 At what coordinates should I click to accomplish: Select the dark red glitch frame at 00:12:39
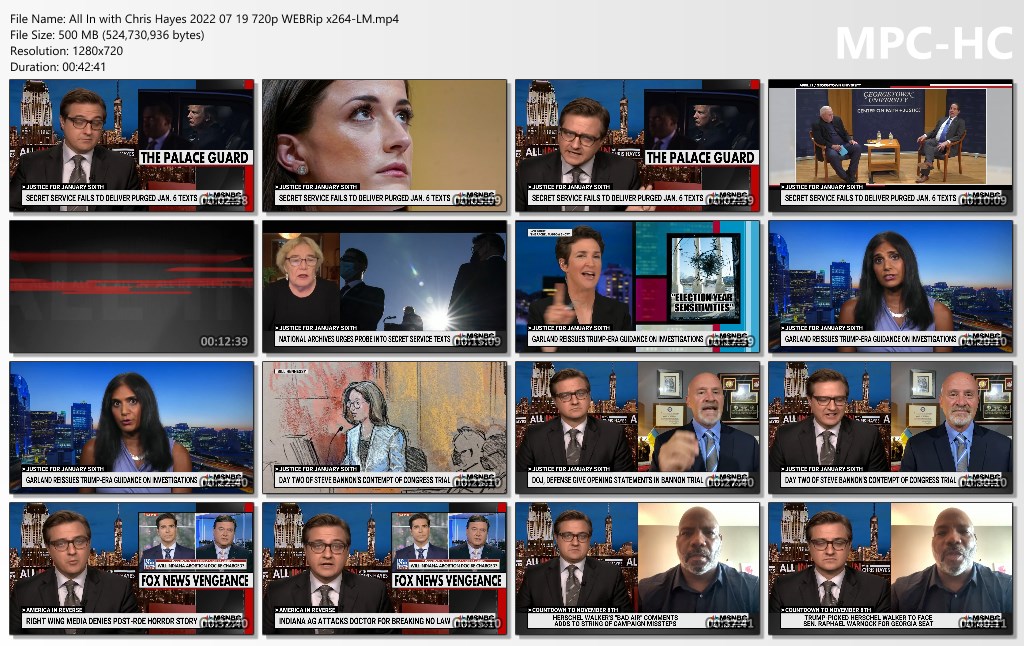pyautogui.click(x=131, y=287)
